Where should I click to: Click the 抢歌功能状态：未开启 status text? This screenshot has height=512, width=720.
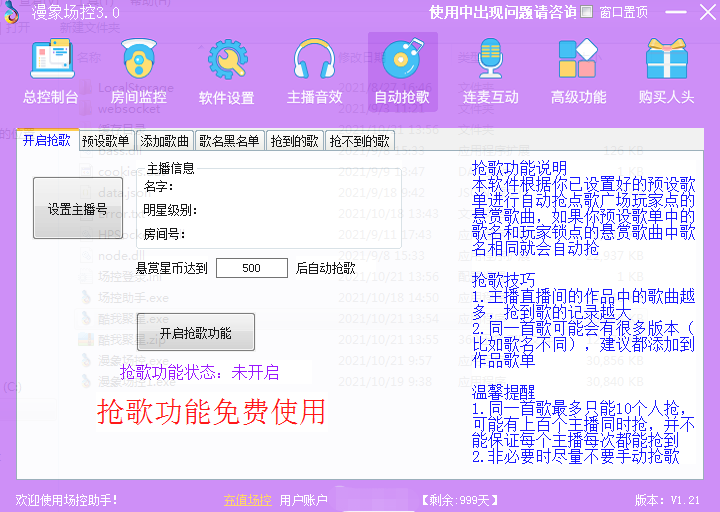(x=199, y=372)
